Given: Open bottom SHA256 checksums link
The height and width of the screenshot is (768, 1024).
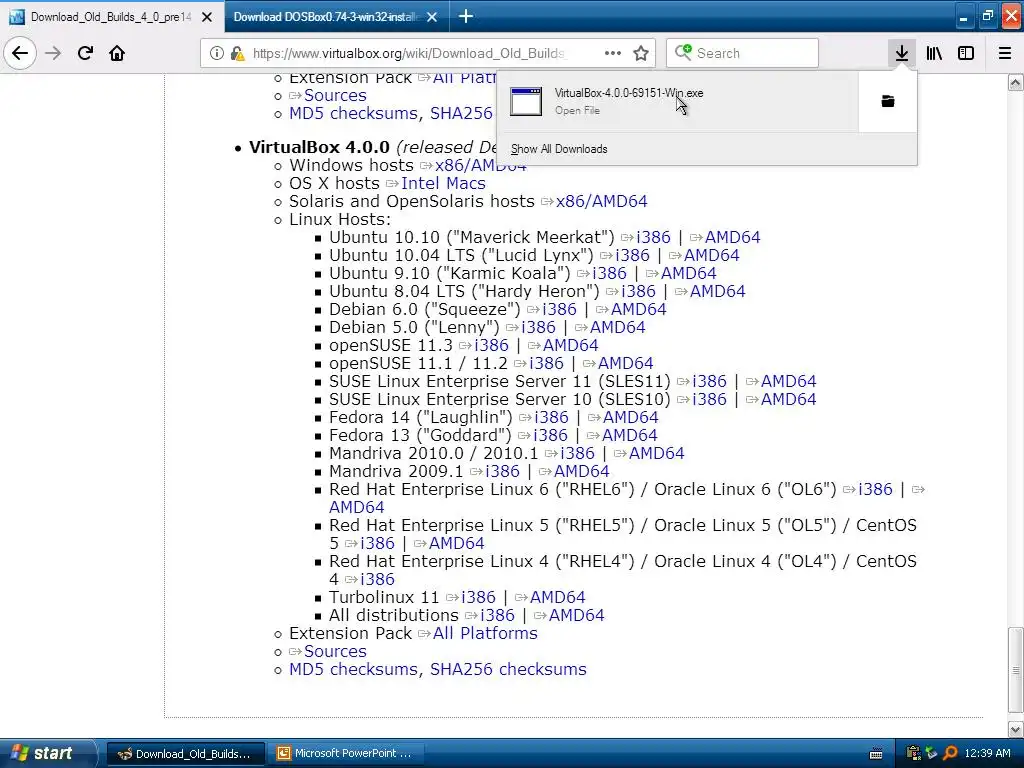Looking at the screenshot, I should 508,669.
